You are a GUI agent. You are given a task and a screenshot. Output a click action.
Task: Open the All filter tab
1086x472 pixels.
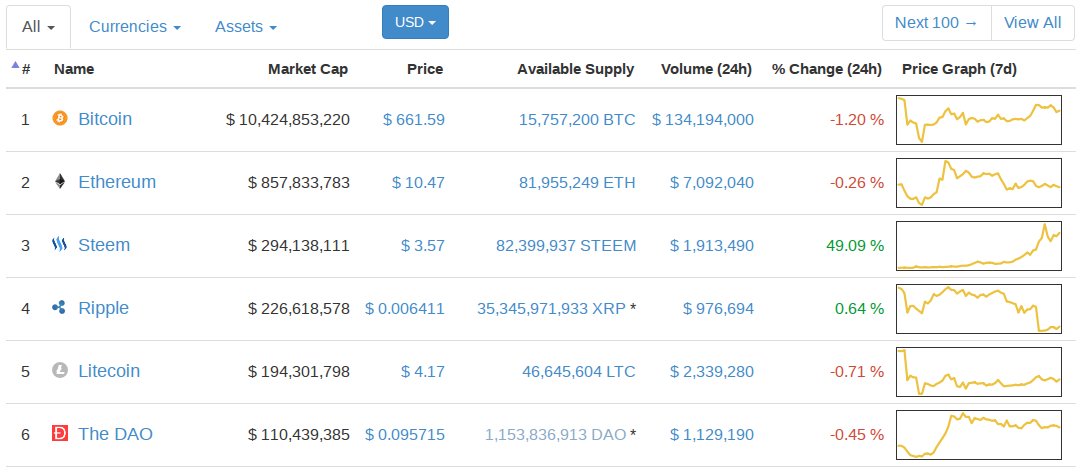pos(38,27)
